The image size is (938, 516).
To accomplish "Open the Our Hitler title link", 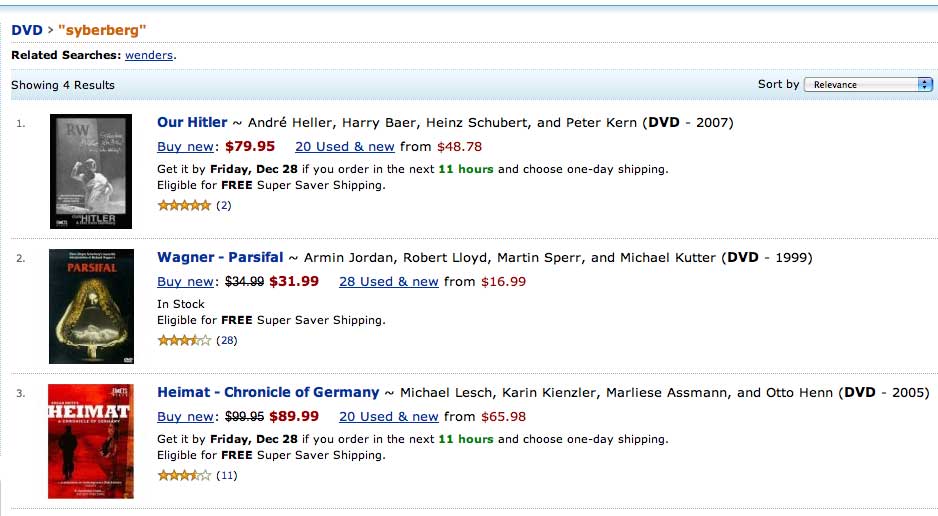I will (192, 123).
